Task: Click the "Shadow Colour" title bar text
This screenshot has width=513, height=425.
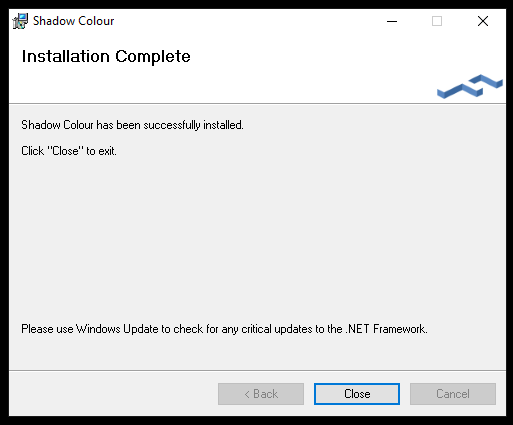Action: [73, 21]
